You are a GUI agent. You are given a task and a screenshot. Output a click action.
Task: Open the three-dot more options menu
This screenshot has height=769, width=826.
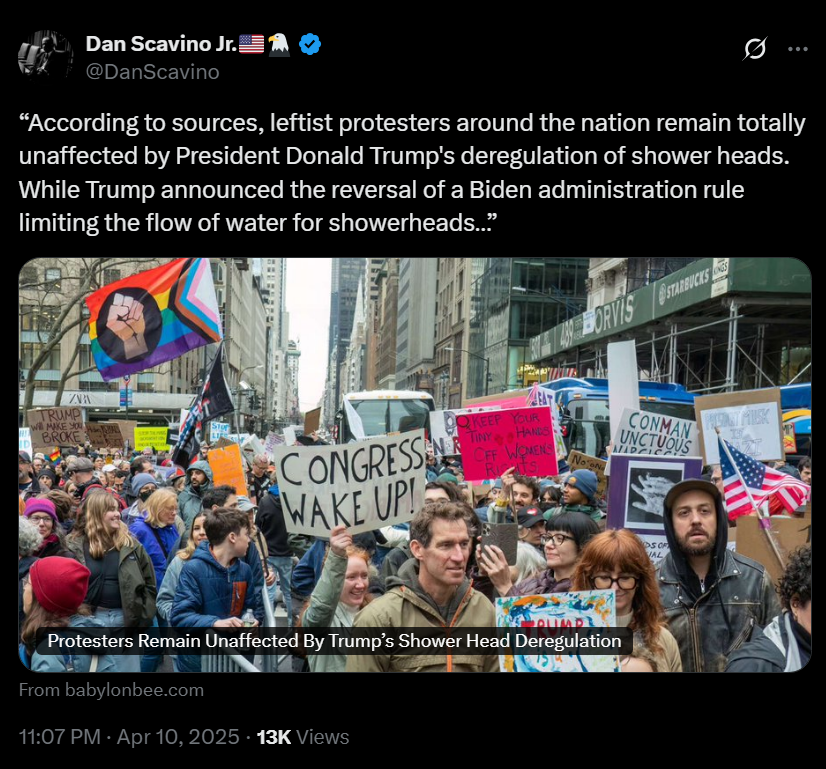tap(798, 49)
